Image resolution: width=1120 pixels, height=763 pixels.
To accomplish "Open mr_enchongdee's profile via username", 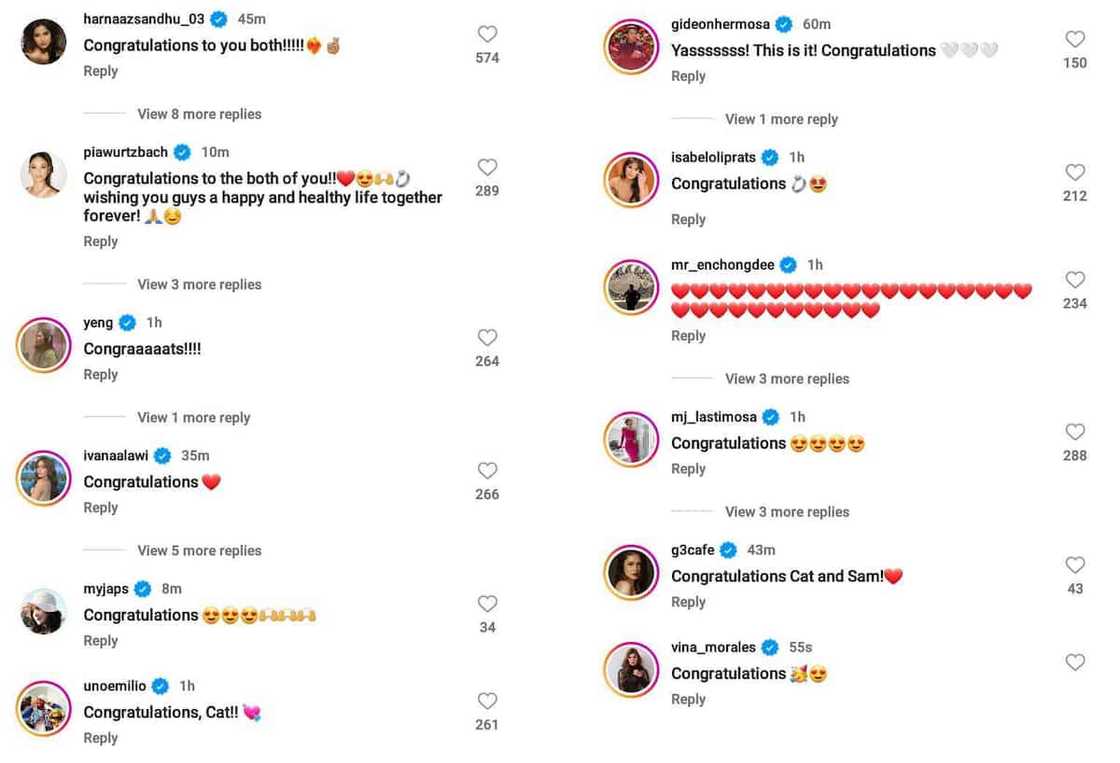I will coord(724,265).
